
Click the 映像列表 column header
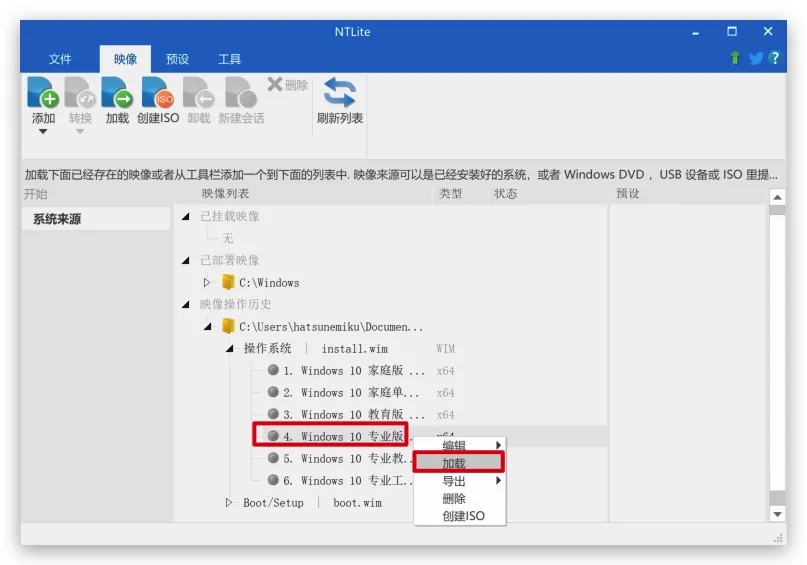click(225, 193)
